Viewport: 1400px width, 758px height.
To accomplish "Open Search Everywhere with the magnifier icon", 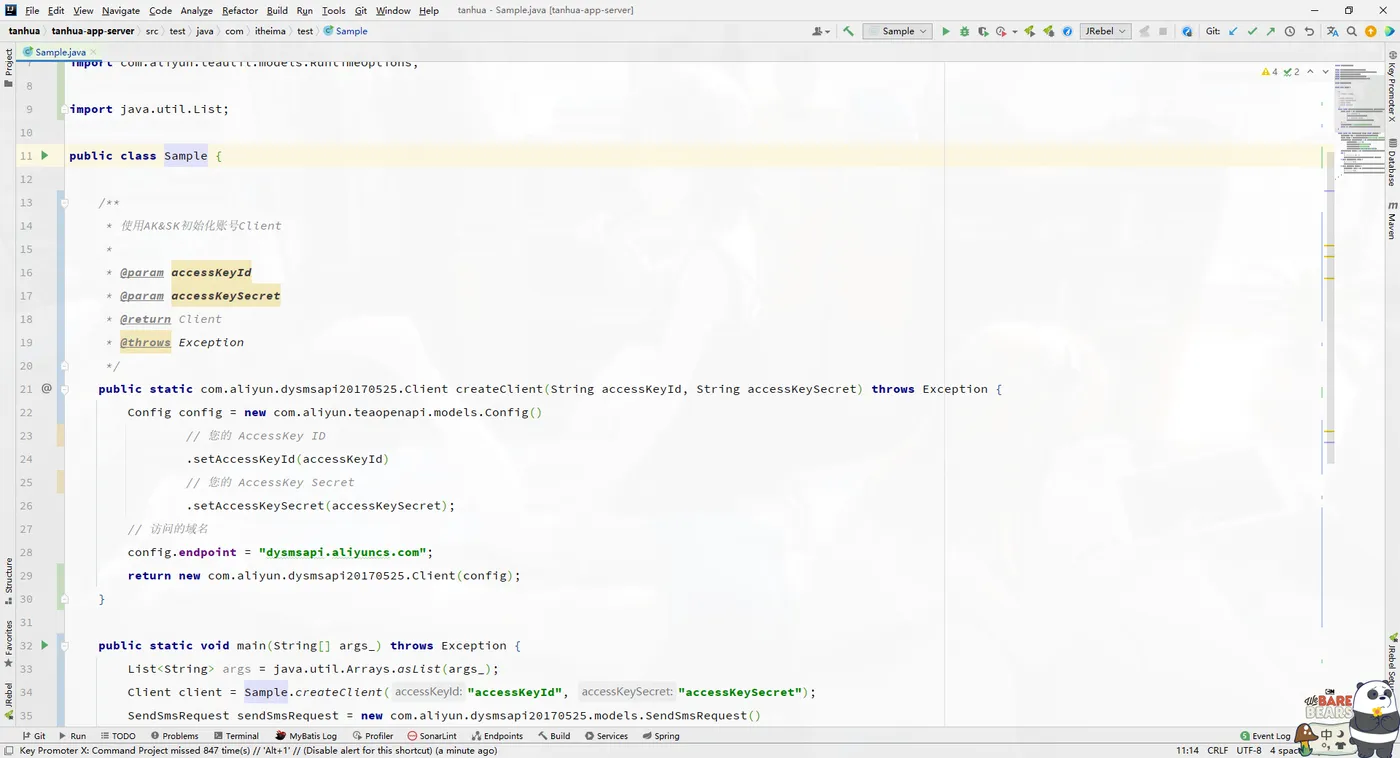I will 1351,31.
